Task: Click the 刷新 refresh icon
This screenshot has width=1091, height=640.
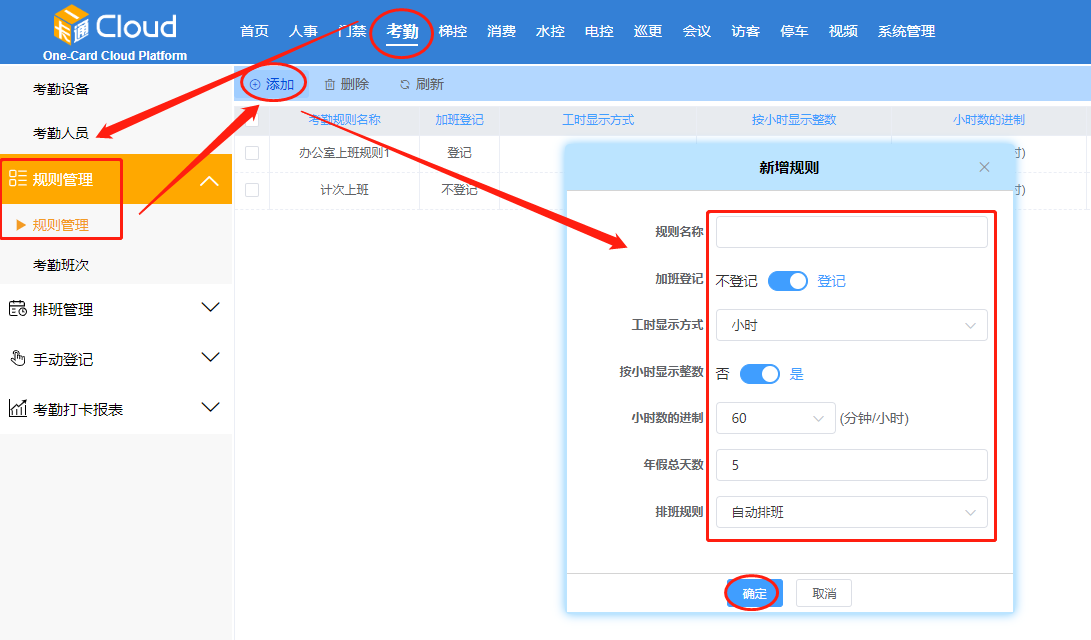Action: pos(404,85)
